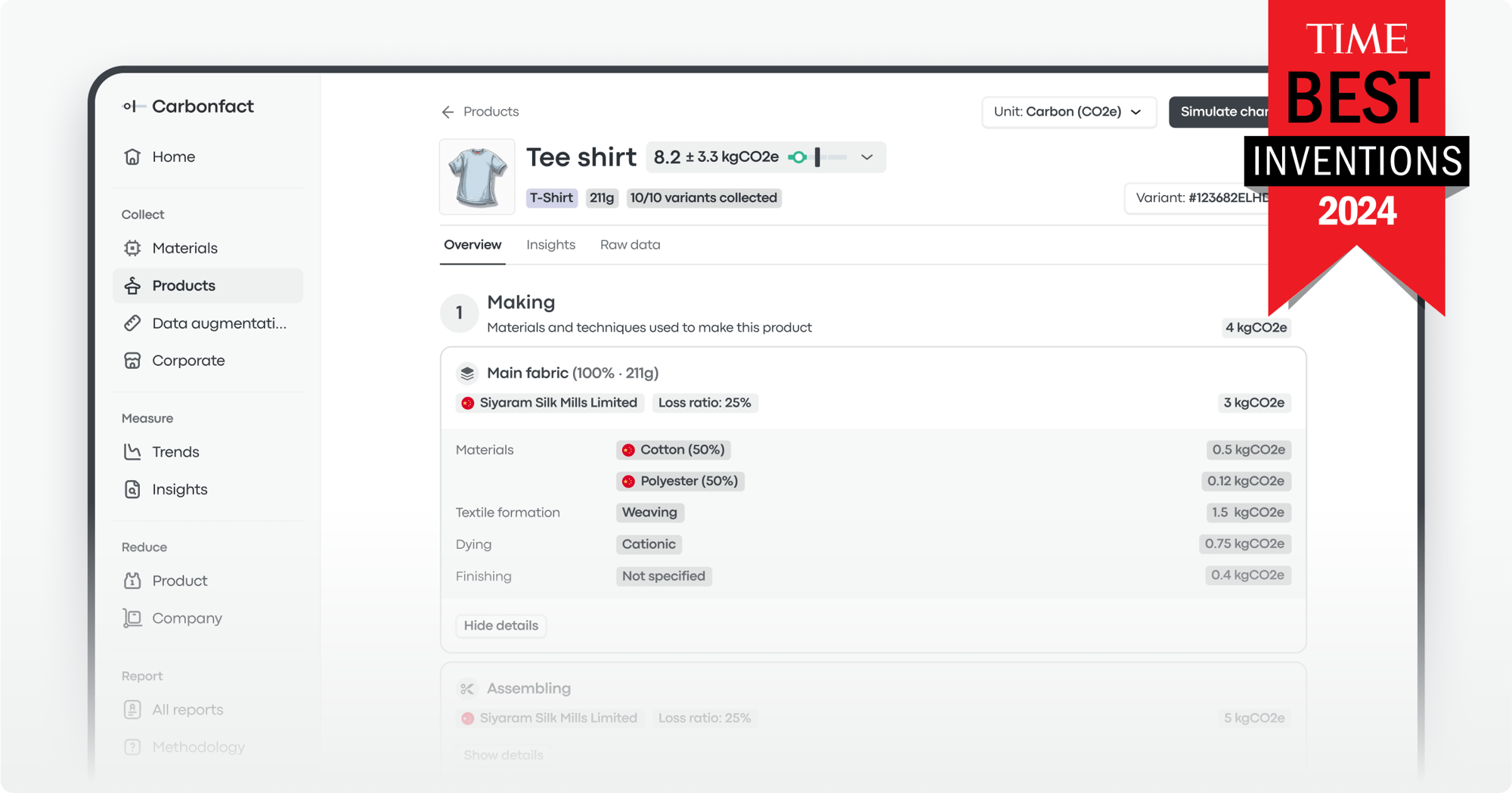Open the Home icon in sidebar

pyautogui.click(x=132, y=156)
